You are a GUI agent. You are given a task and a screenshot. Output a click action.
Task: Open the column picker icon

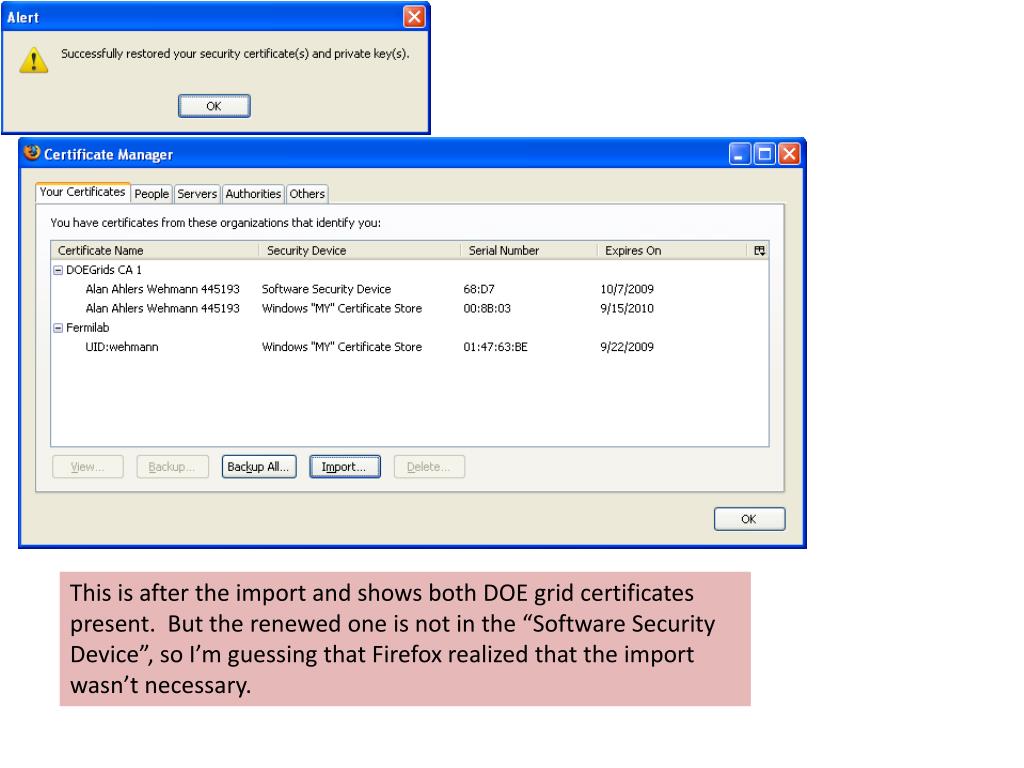pos(759,251)
